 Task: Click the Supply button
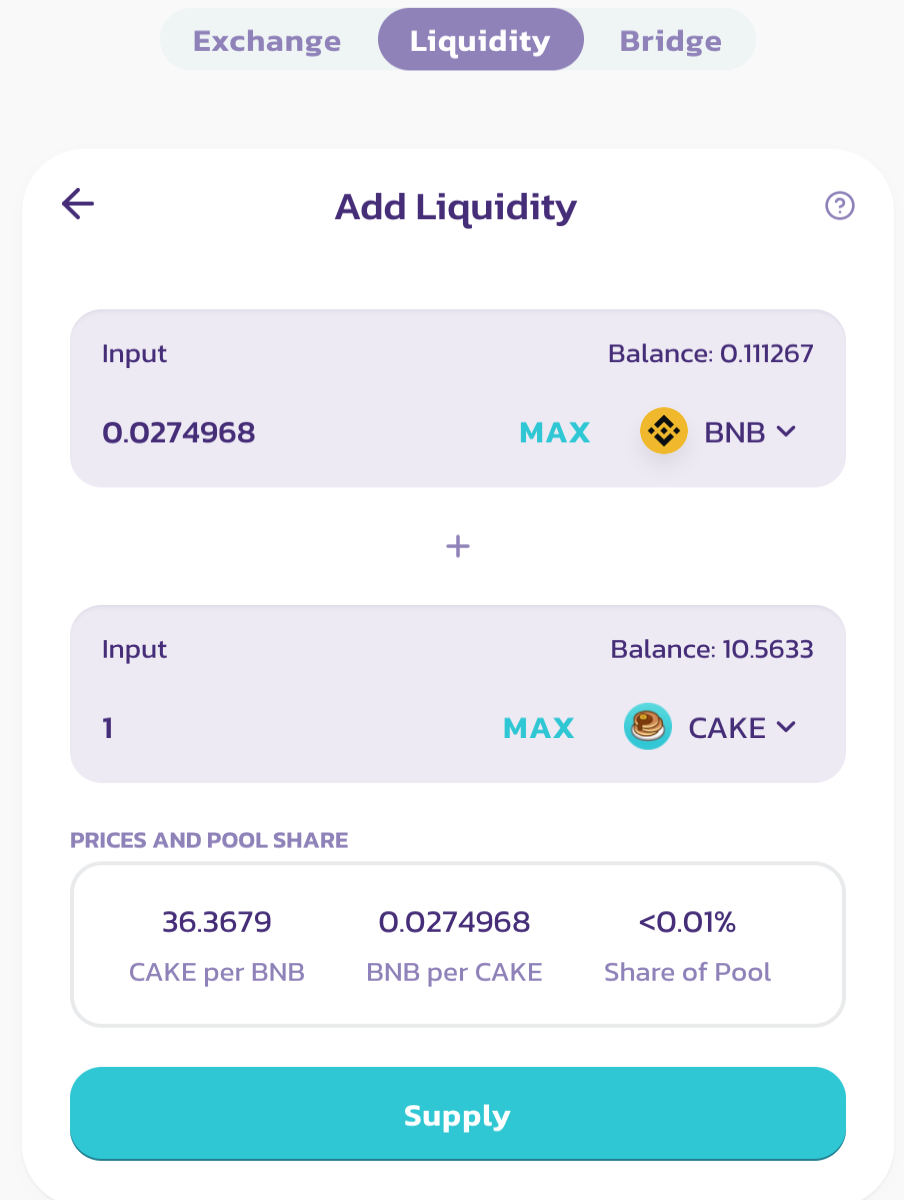458,1115
